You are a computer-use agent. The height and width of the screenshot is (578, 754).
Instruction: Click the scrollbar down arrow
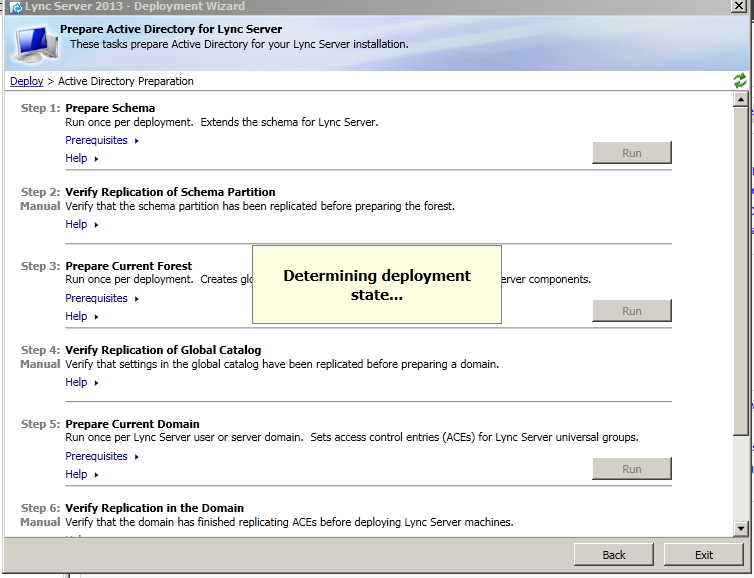(740, 528)
